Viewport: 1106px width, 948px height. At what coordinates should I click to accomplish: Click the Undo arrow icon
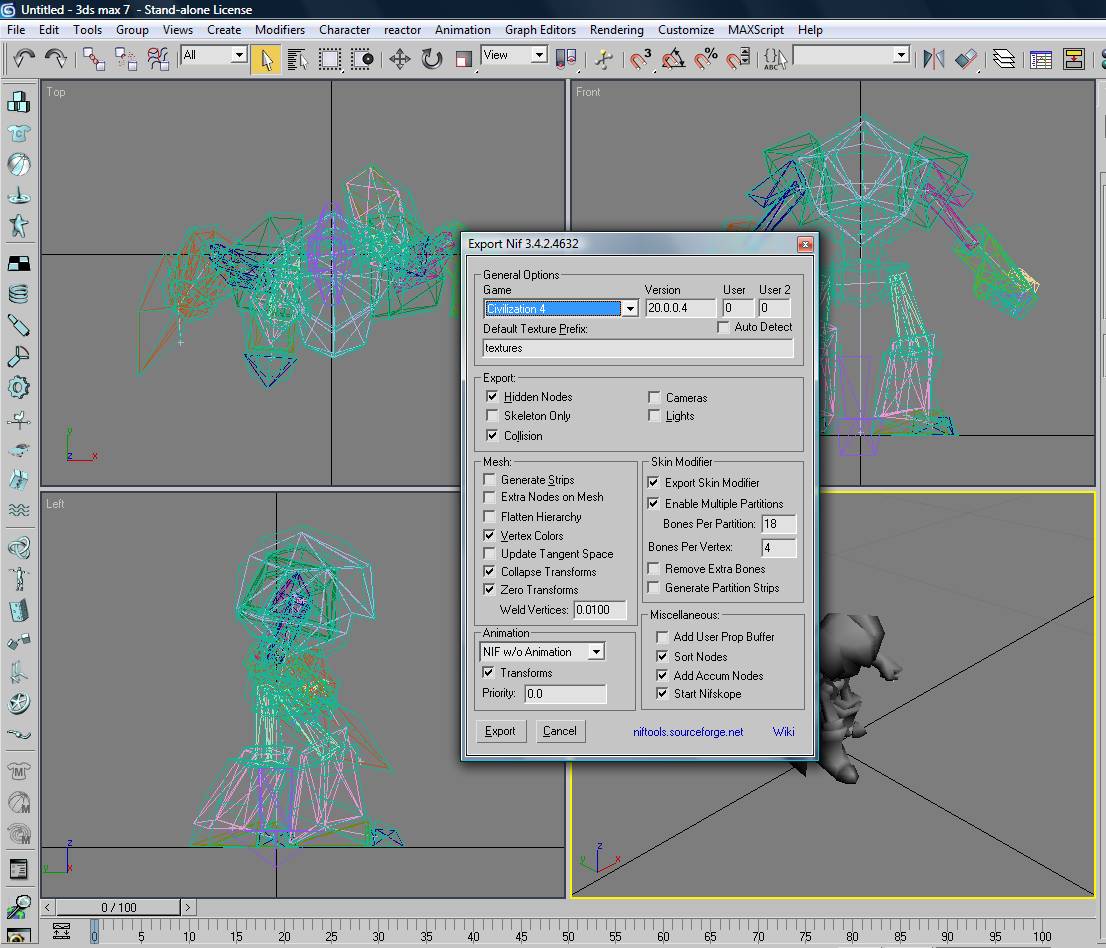point(24,59)
